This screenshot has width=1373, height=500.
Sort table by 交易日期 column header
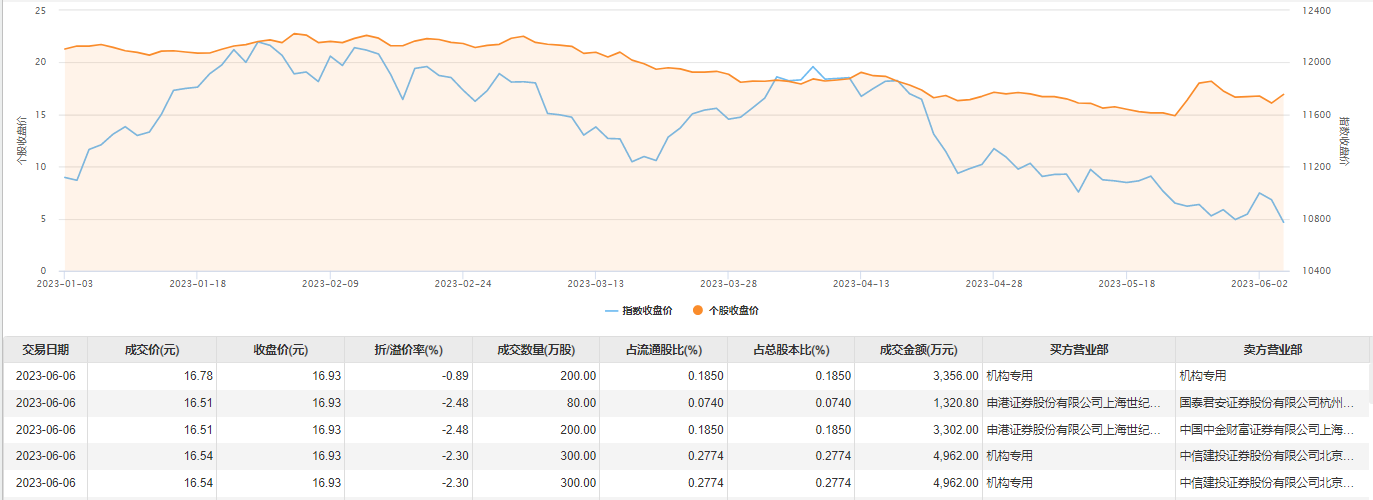(x=46, y=350)
